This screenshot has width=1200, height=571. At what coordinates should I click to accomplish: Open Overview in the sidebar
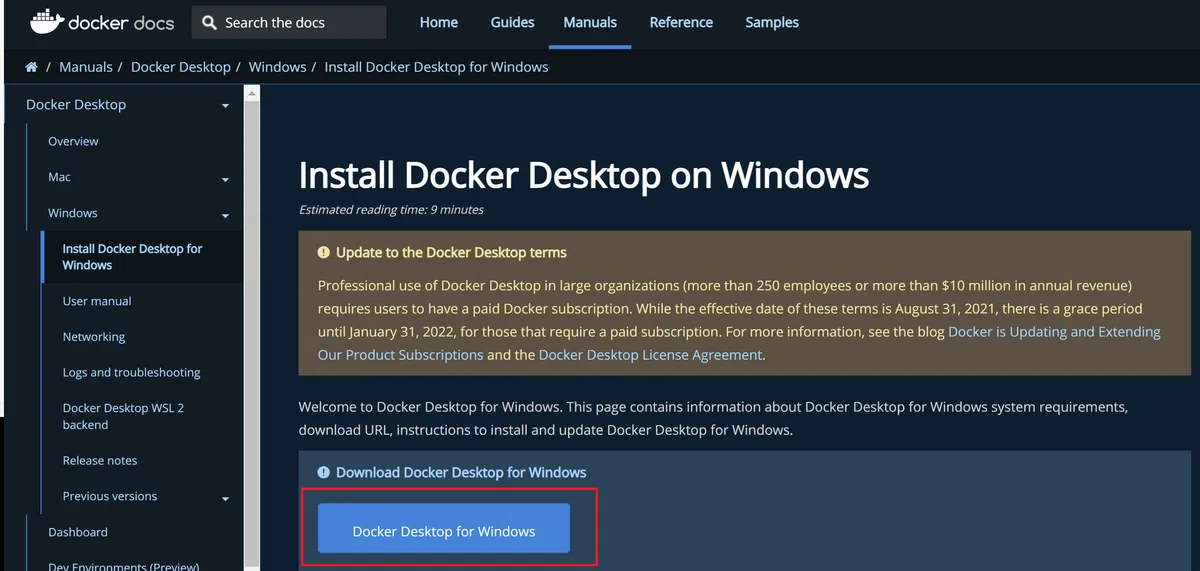coord(73,141)
